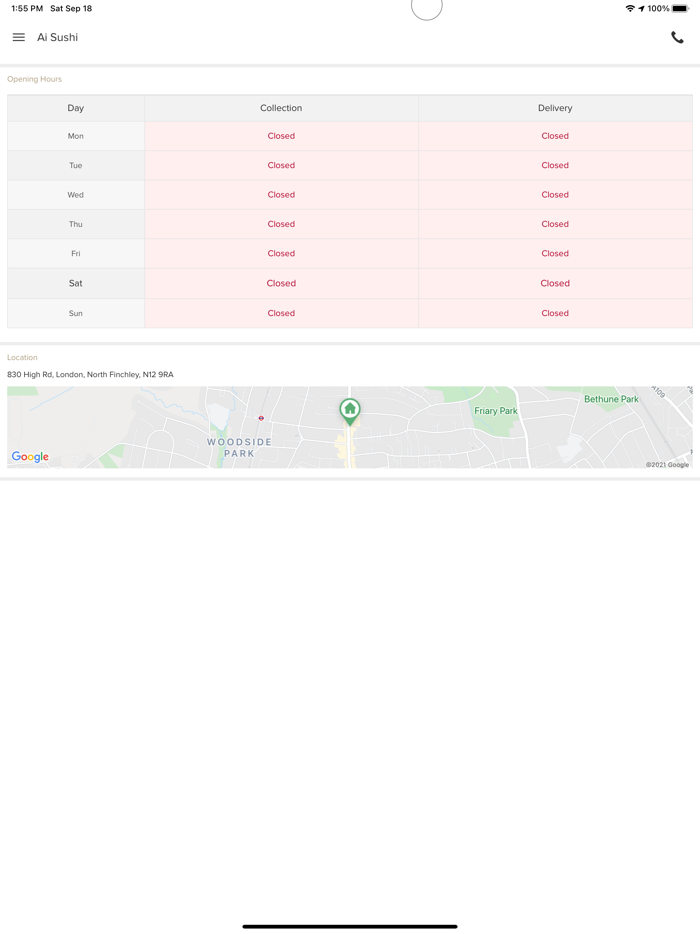Tap the ©2021 Google map attribution
The image size is (700, 934).
tap(667, 465)
